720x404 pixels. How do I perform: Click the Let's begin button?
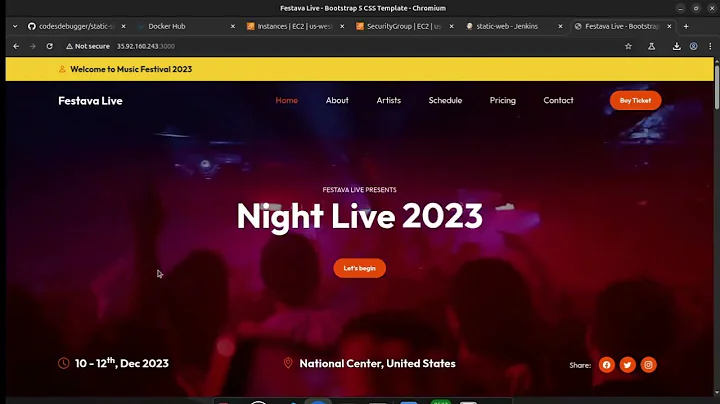click(x=360, y=268)
